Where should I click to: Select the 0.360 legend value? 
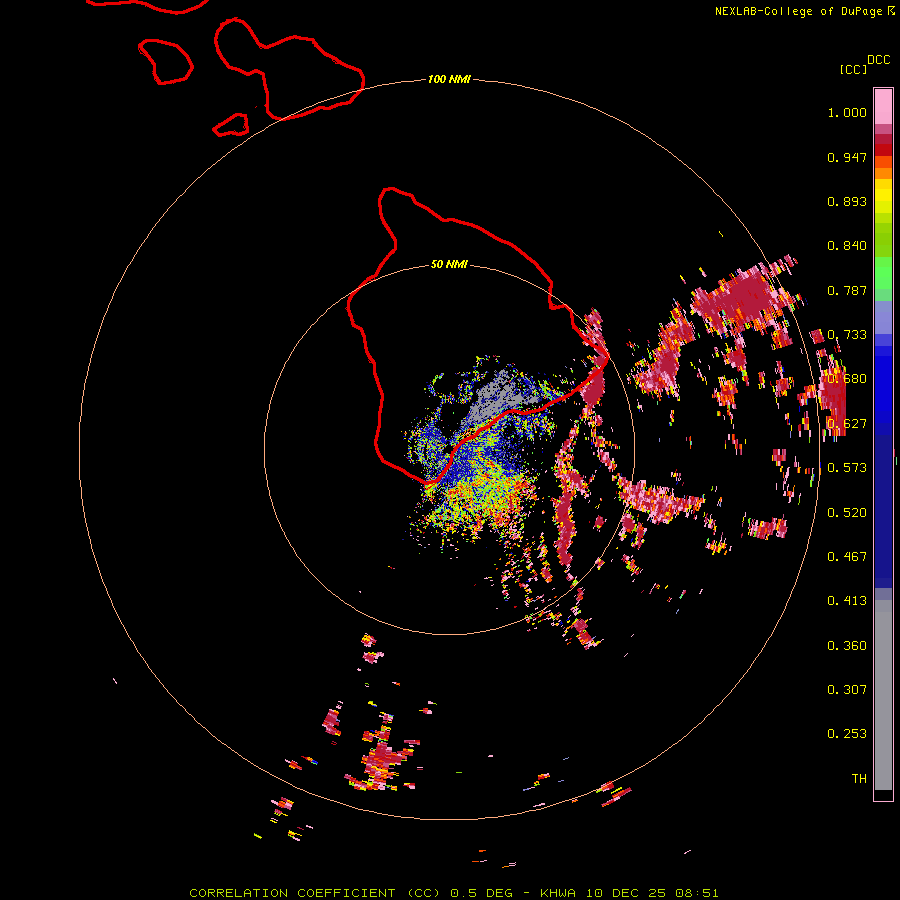coord(847,646)
